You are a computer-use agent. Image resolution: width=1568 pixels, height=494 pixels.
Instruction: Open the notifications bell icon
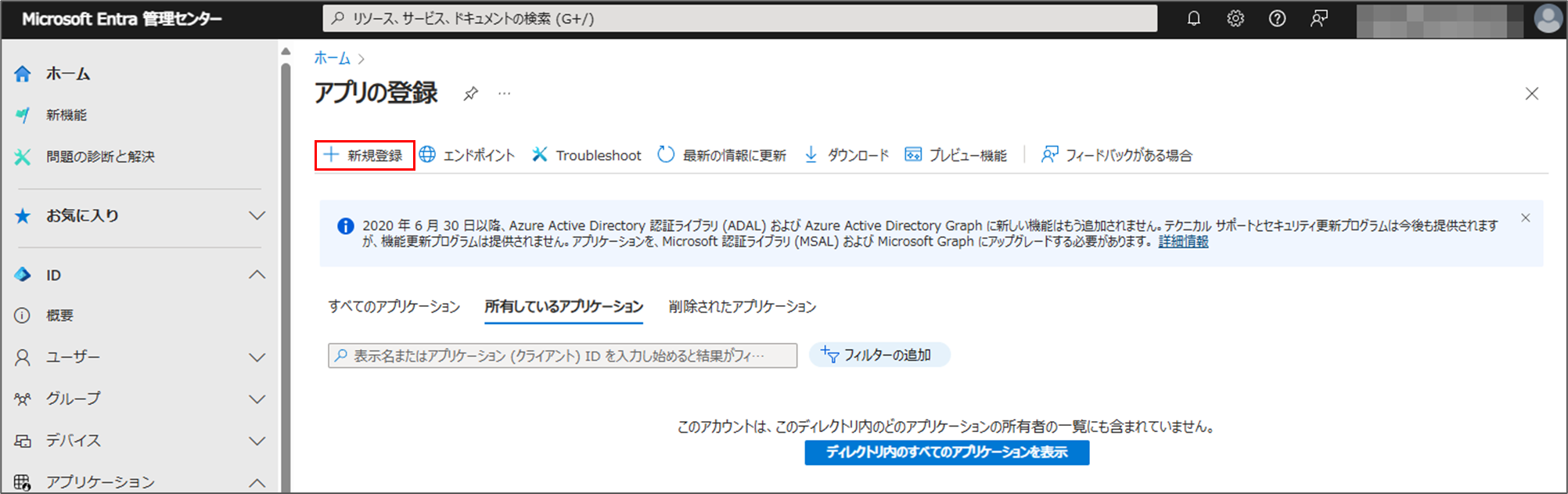[1193, 18]
